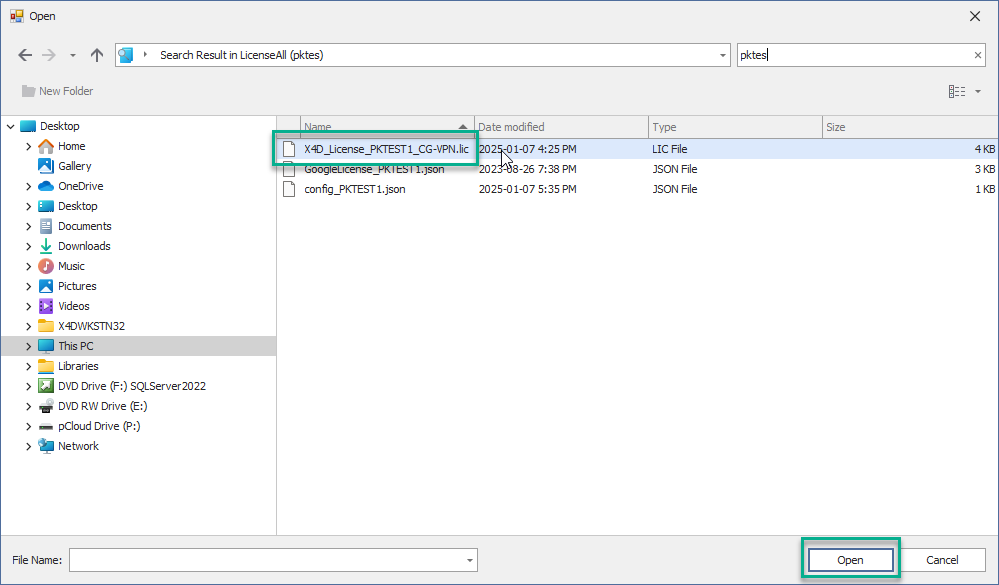
Task: Expand the Documents tree node
Action: coord(29,226)
